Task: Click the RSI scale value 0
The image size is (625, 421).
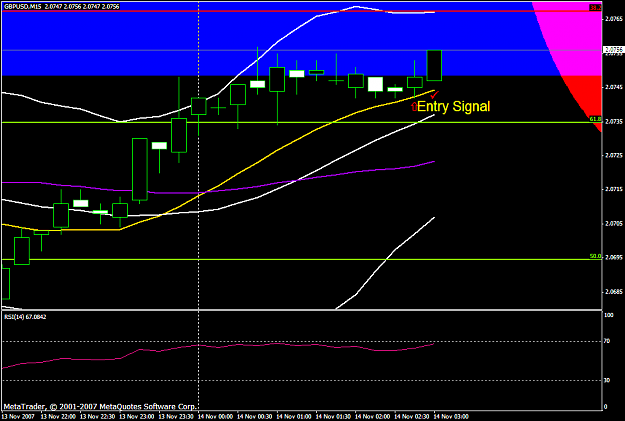Action: (606, 407)
